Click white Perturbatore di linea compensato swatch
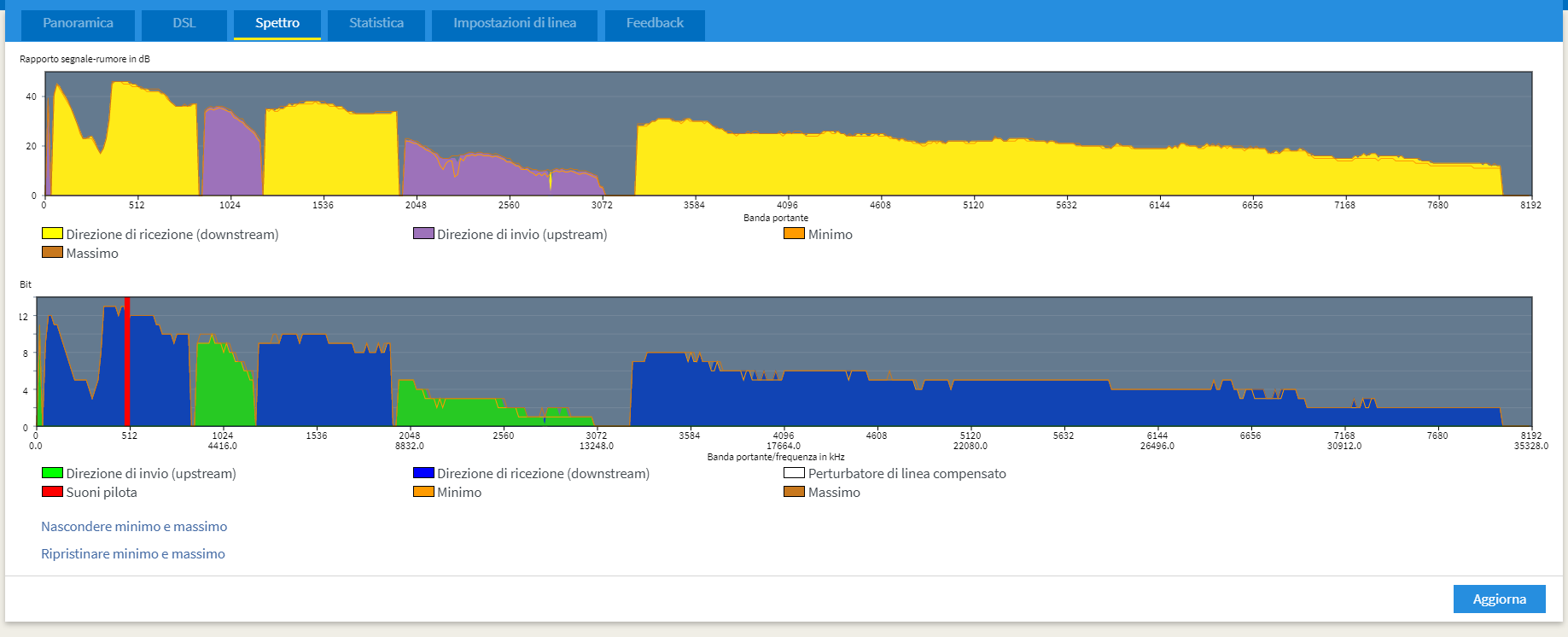The height and width of the screenshot is (637, 1568). click(794, 472)
